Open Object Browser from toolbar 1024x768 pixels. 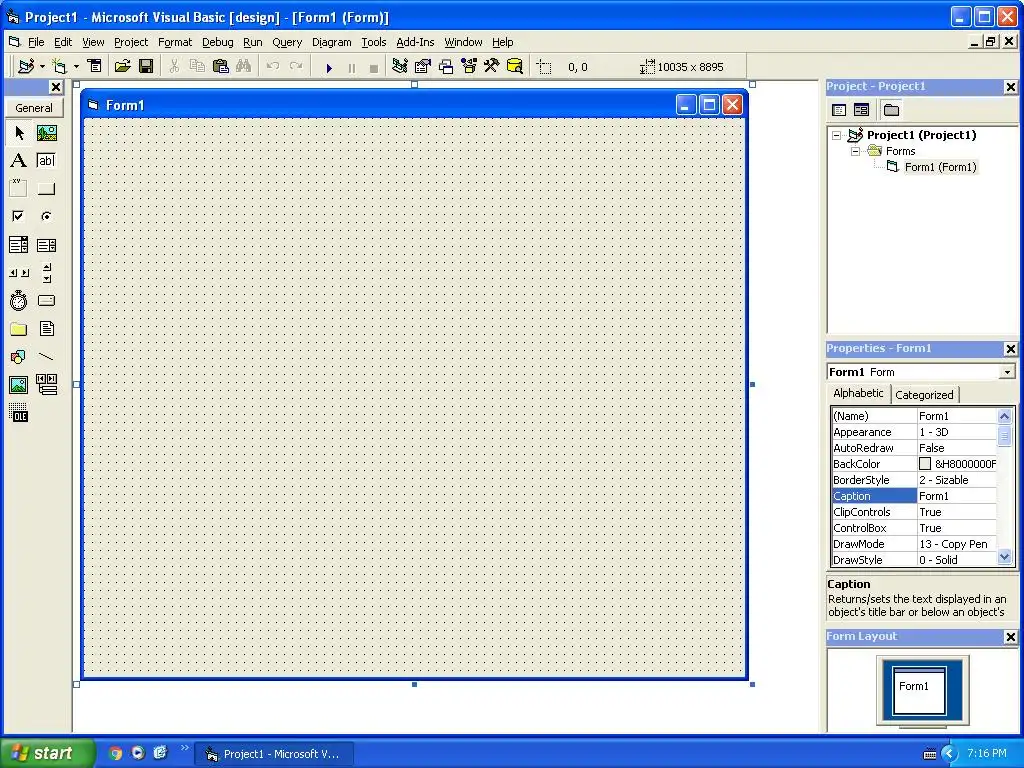coord(469,67)
